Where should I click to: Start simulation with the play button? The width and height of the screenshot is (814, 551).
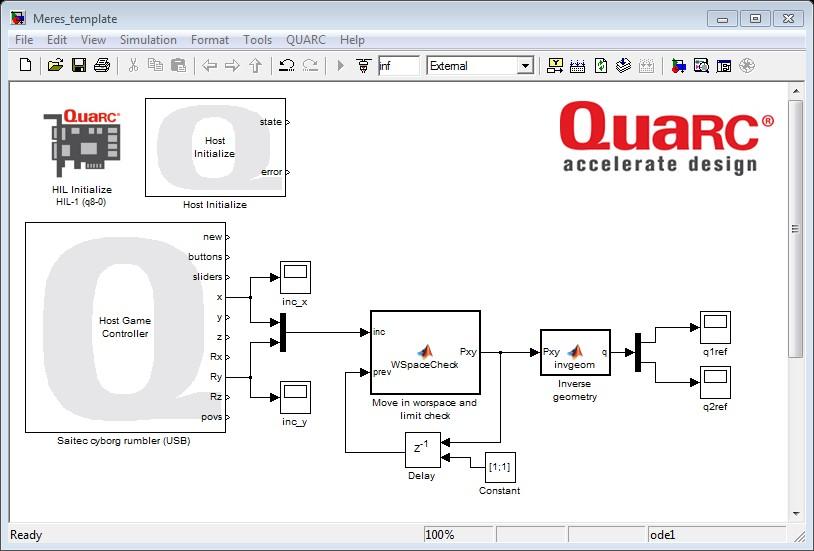tap(341, 65)
